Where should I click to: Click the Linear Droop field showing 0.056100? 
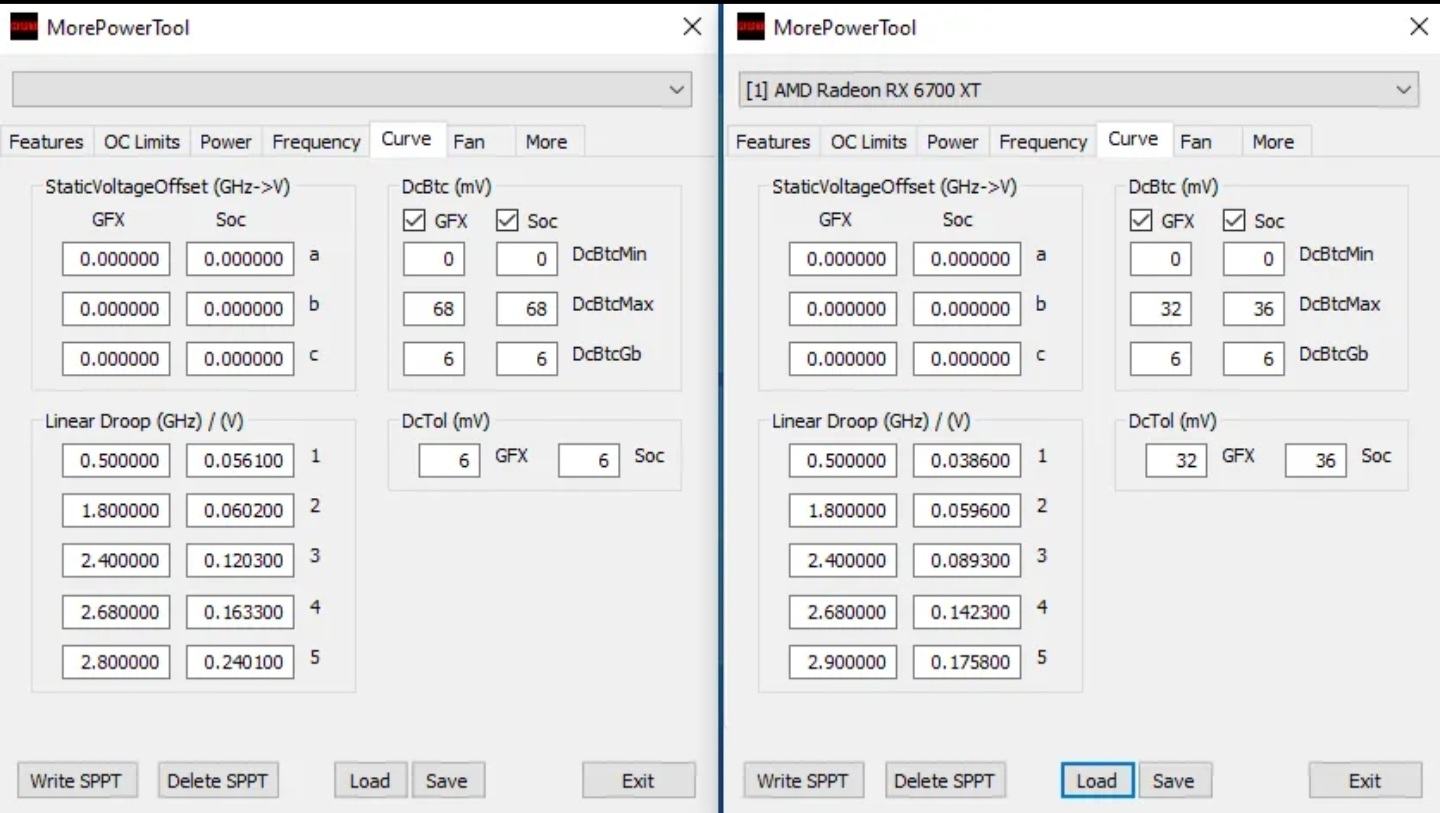pyautogui.click(x=240, y=461)
